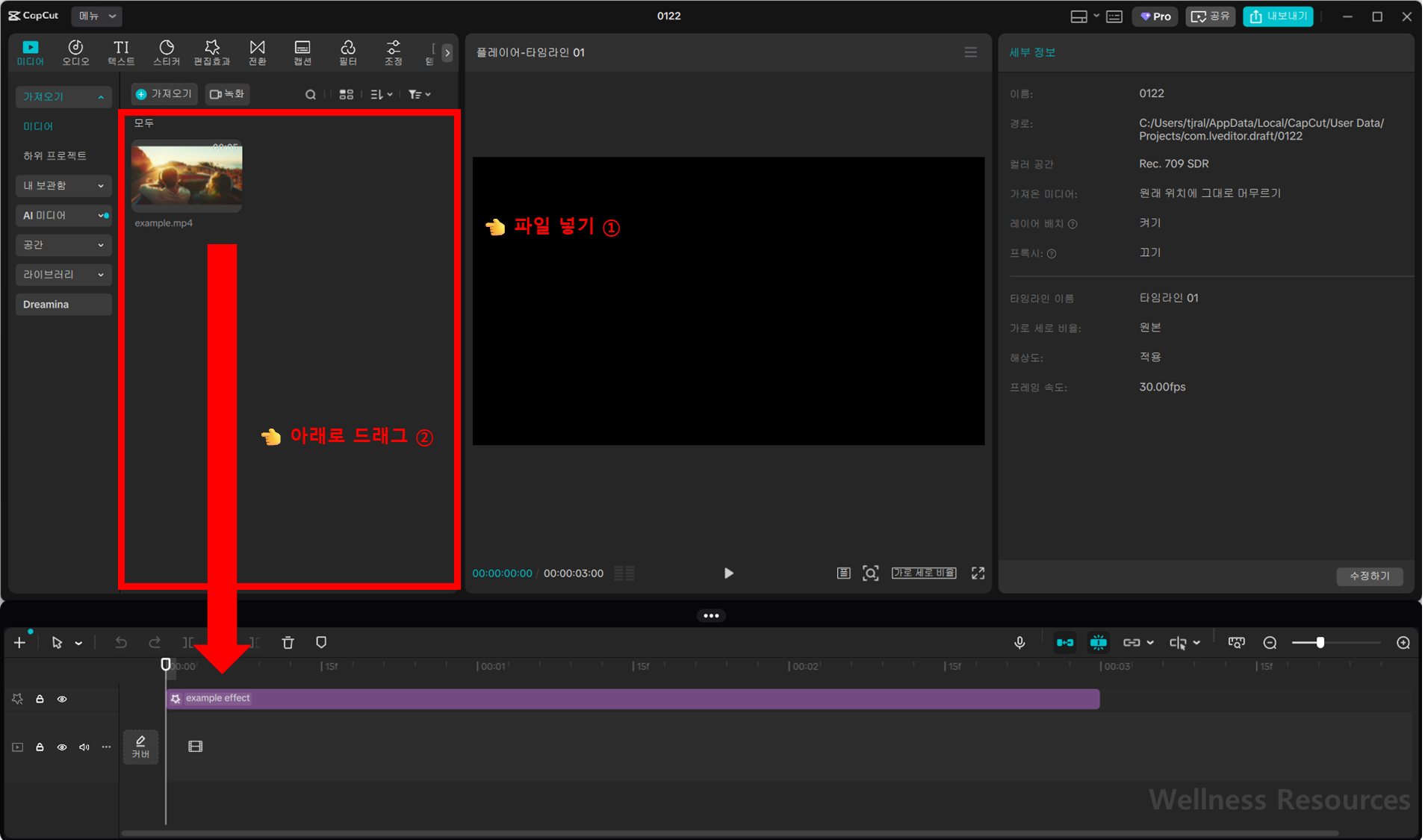This screenshot has width=1428, height=840.
Task: Lock the main video track
Action: coord(40,747)
